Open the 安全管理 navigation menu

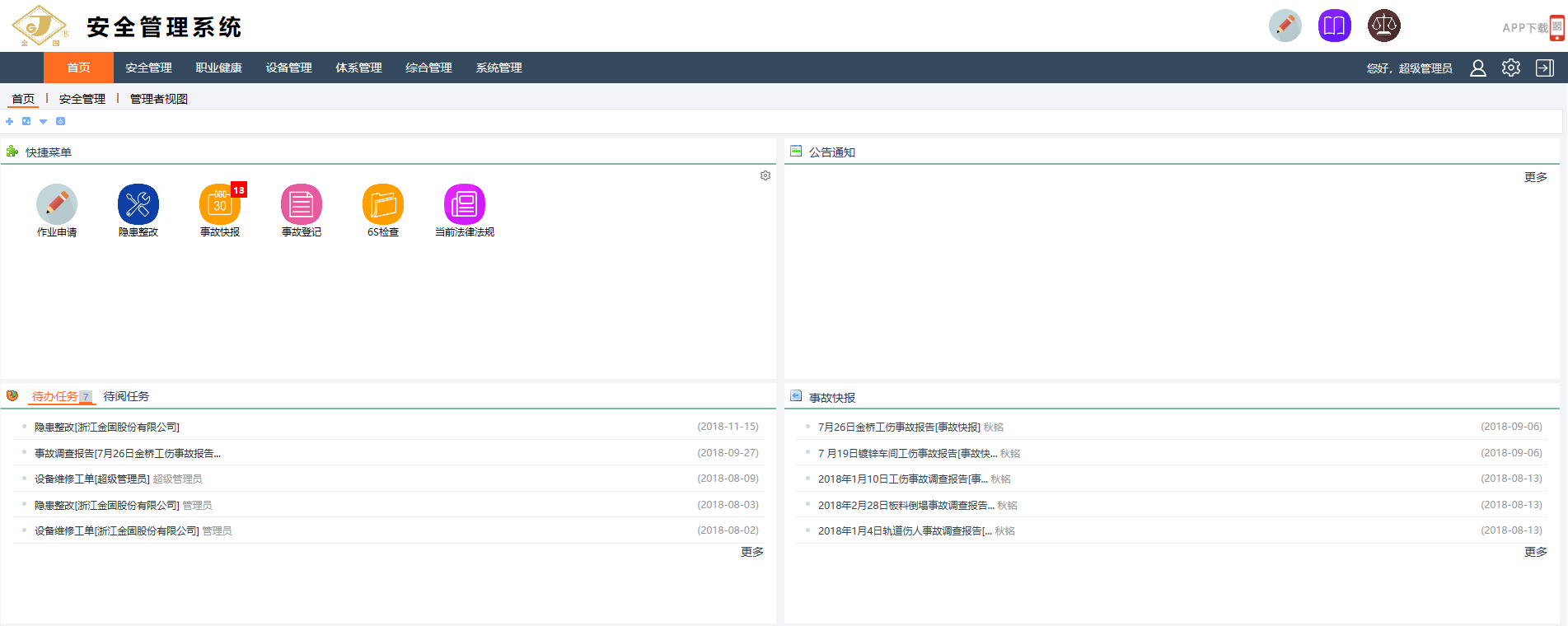148,68
